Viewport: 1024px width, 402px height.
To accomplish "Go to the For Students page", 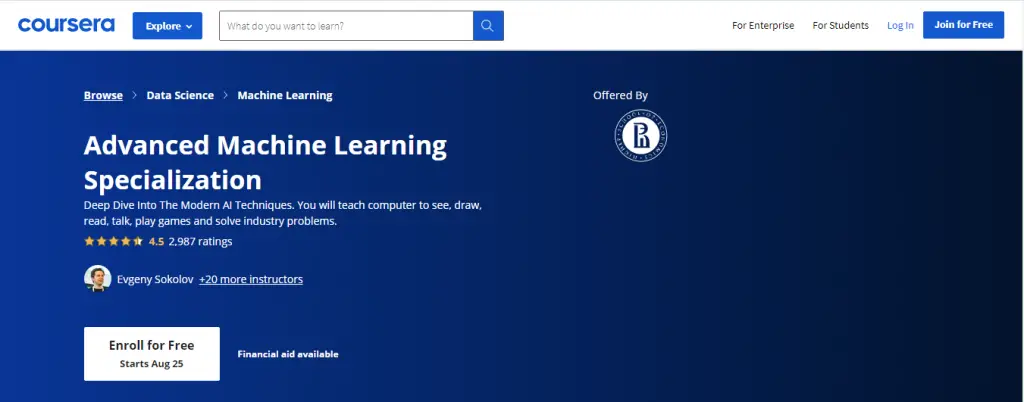I will (x=840, y=25).
